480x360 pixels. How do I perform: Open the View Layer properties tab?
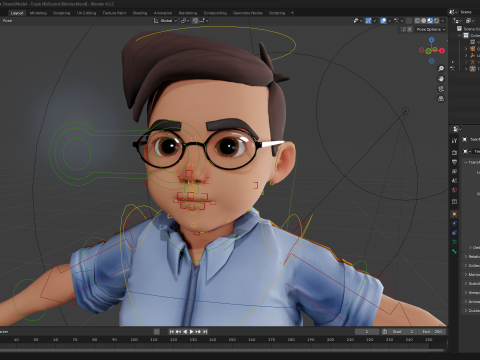[454, 171]
